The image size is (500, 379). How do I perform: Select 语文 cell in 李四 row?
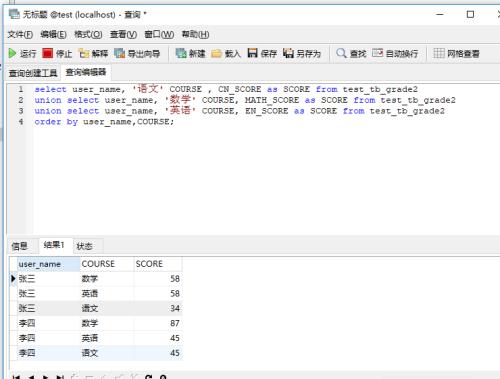tap(107, 353)
